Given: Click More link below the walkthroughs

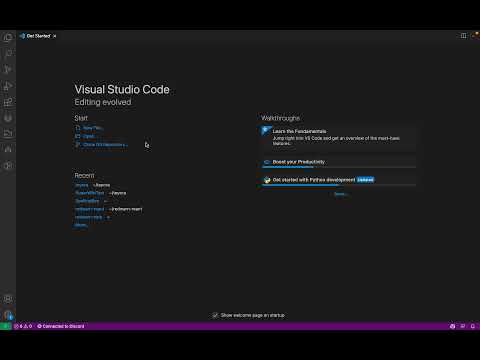Looking at the screenshot, I should coord(340,194).
